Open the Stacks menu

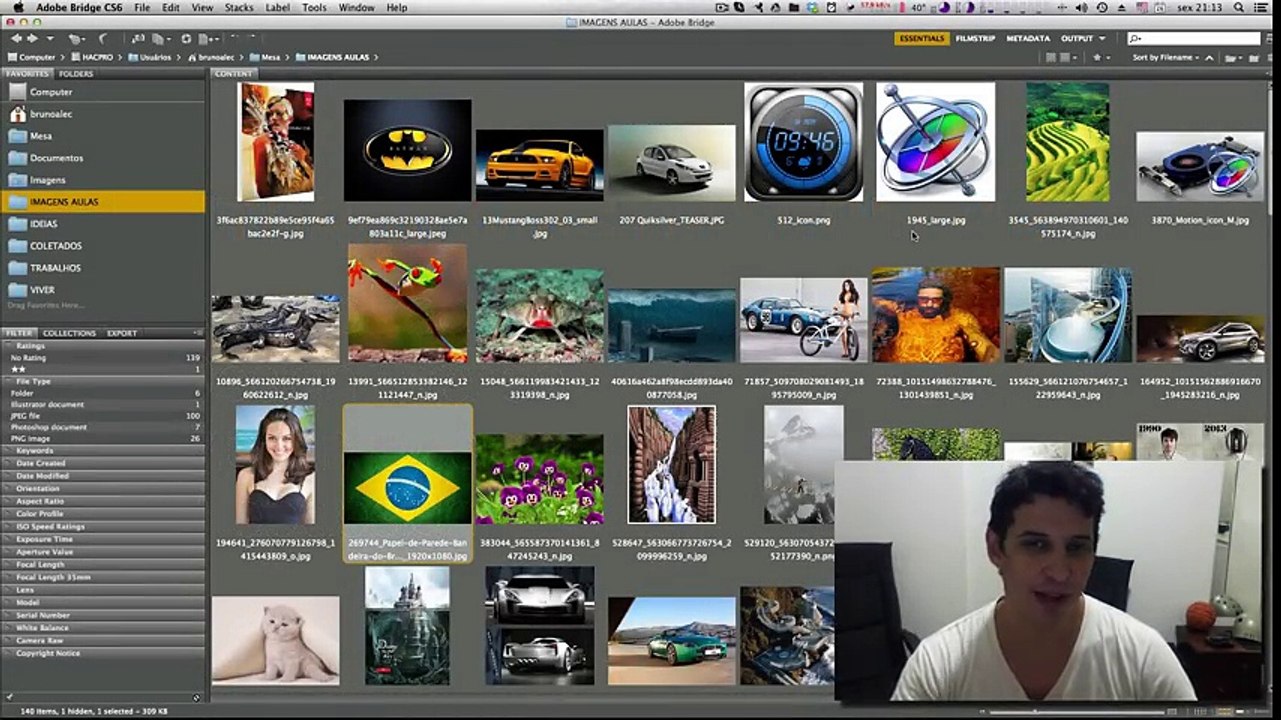click(x=239, y=7)
